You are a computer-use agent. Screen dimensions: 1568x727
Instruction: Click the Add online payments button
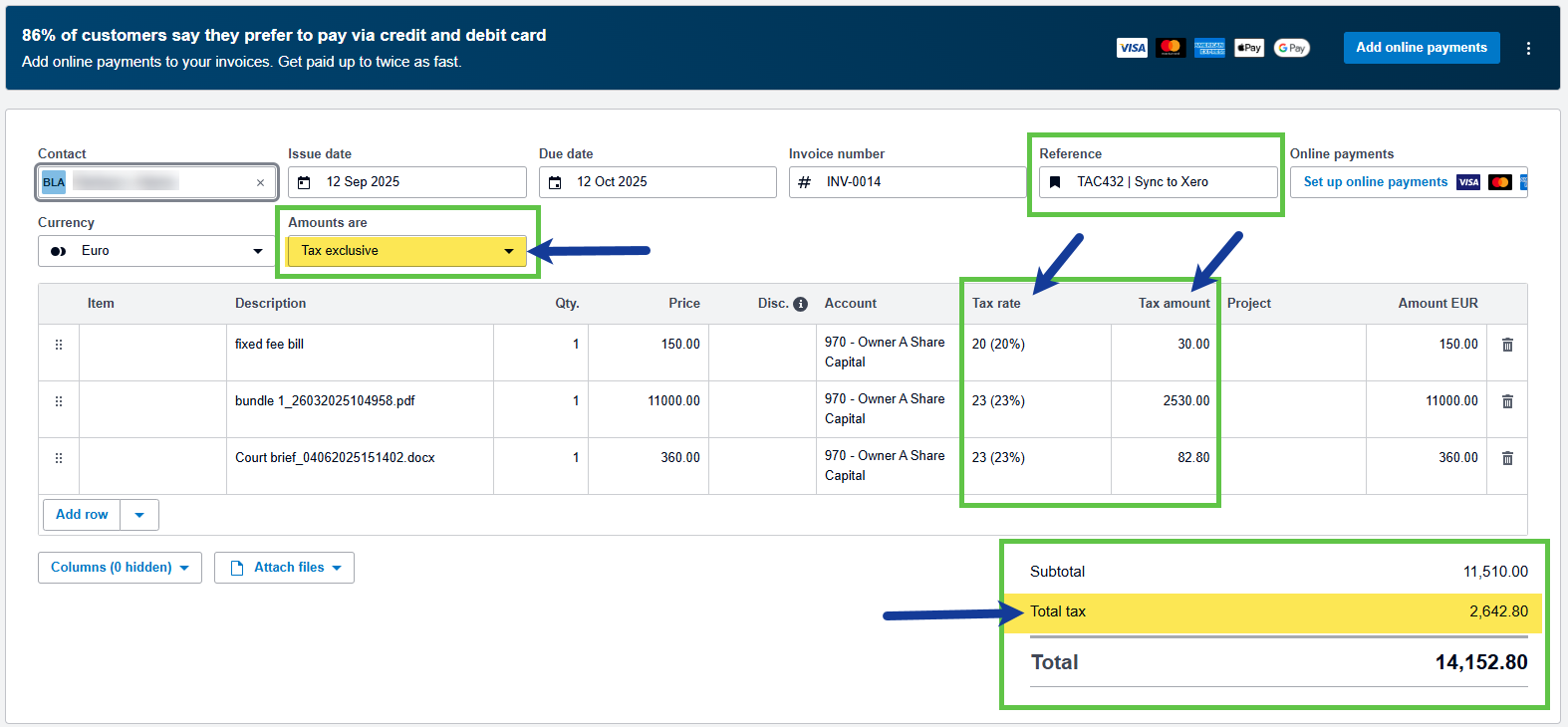[1421, 48]
